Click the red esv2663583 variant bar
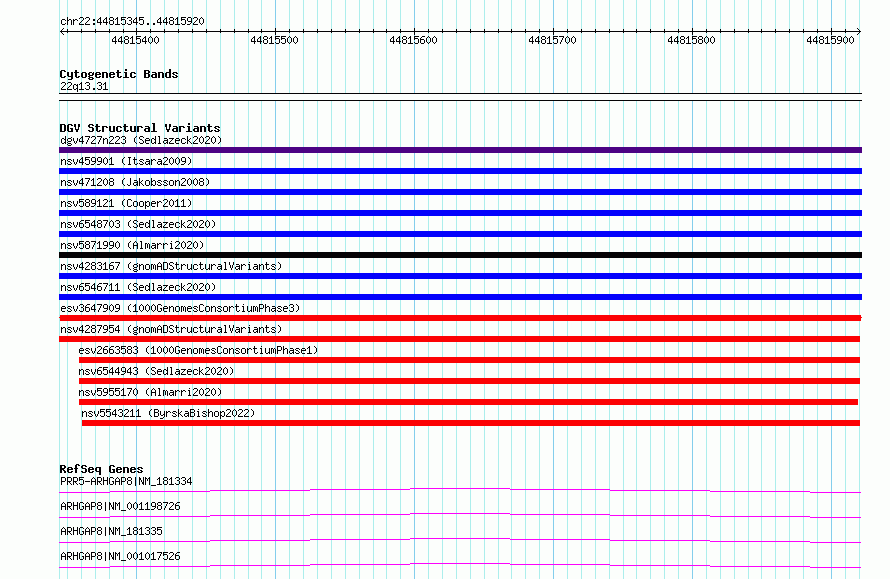The image size is (890, 579). point(469,360)
